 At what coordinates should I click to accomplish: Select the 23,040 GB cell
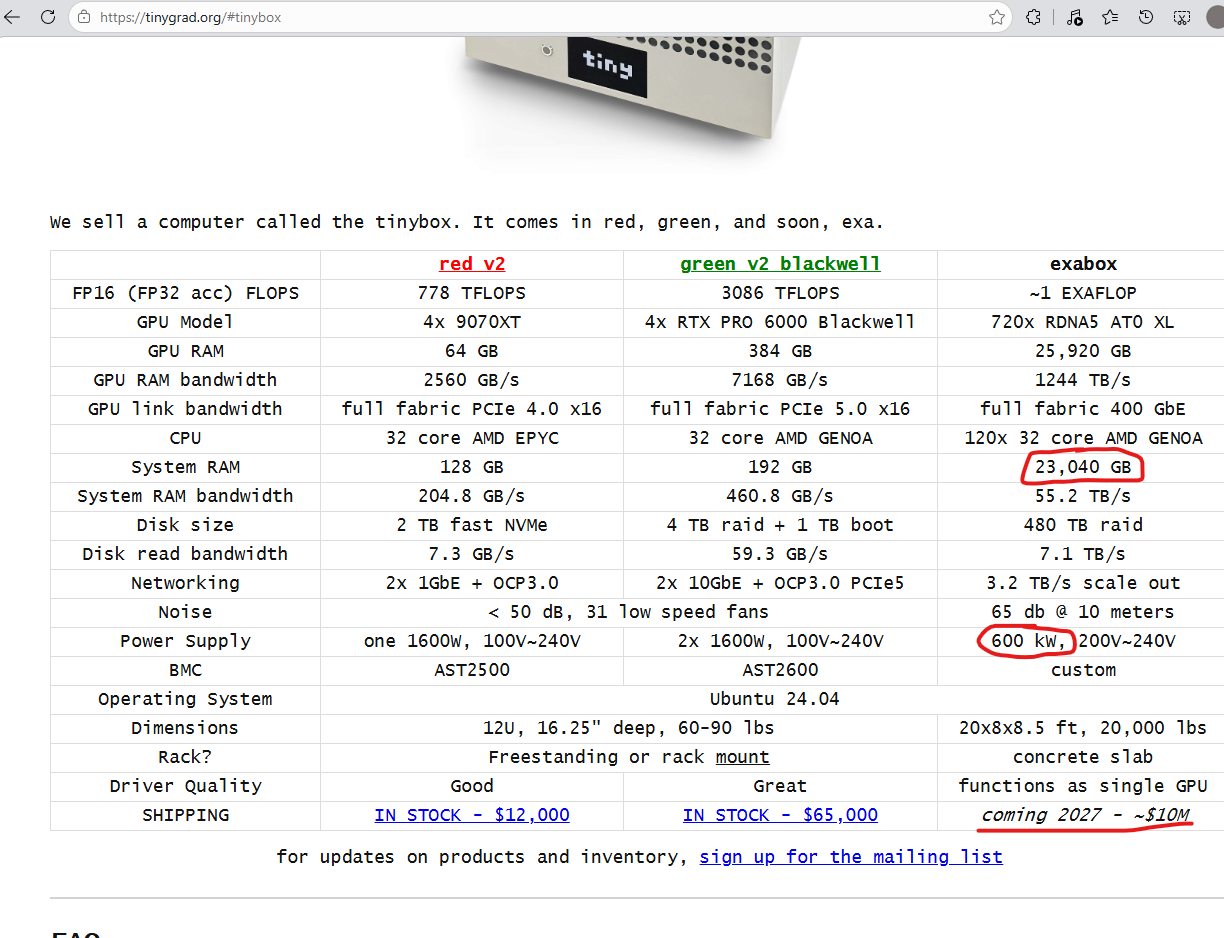click(x=1083, y=467)
